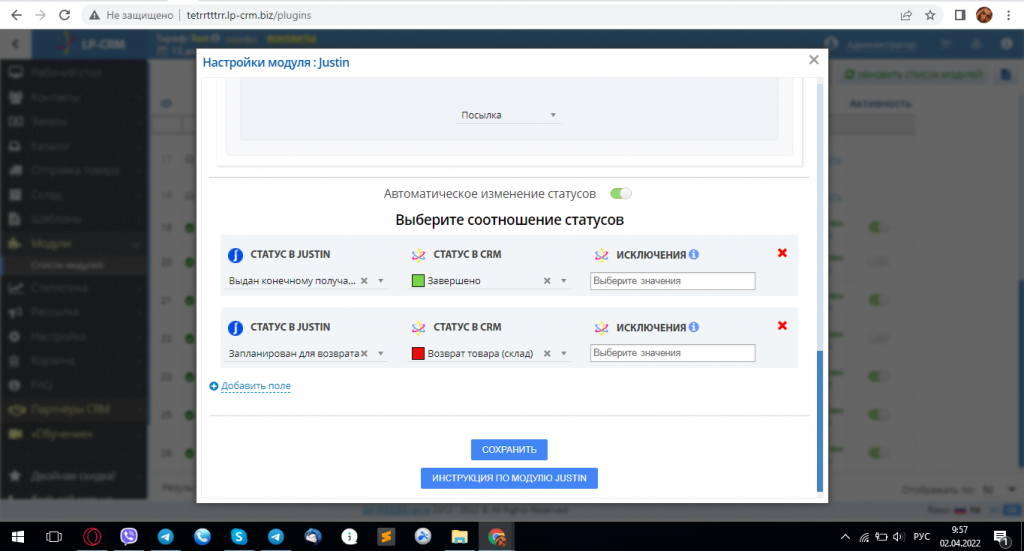Clear the Выдан конечному получателю selection

point(364,281)
